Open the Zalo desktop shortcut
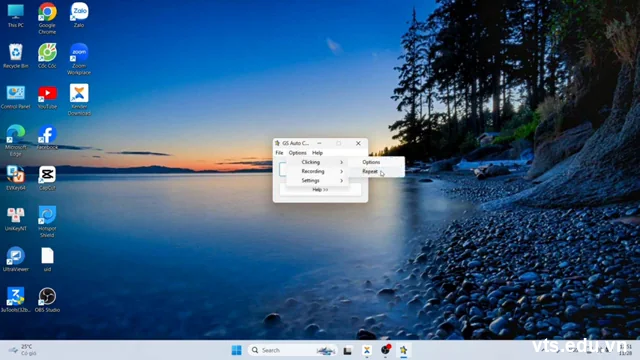This screenshot has height=360, width=640. [79, 16]
